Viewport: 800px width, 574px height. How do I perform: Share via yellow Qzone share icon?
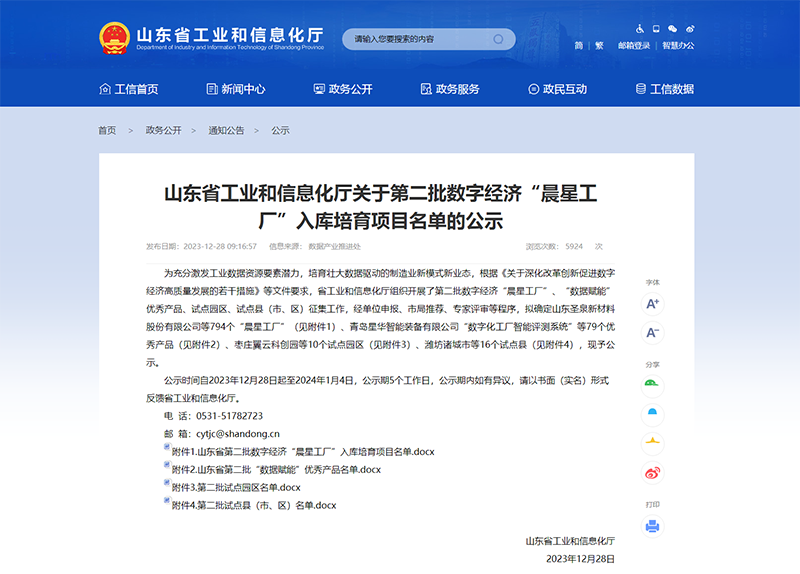(x=653, y=444)
